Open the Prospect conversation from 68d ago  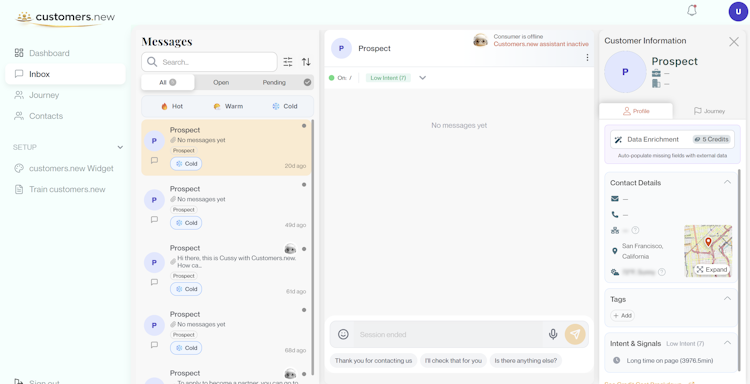coord(226,332)
